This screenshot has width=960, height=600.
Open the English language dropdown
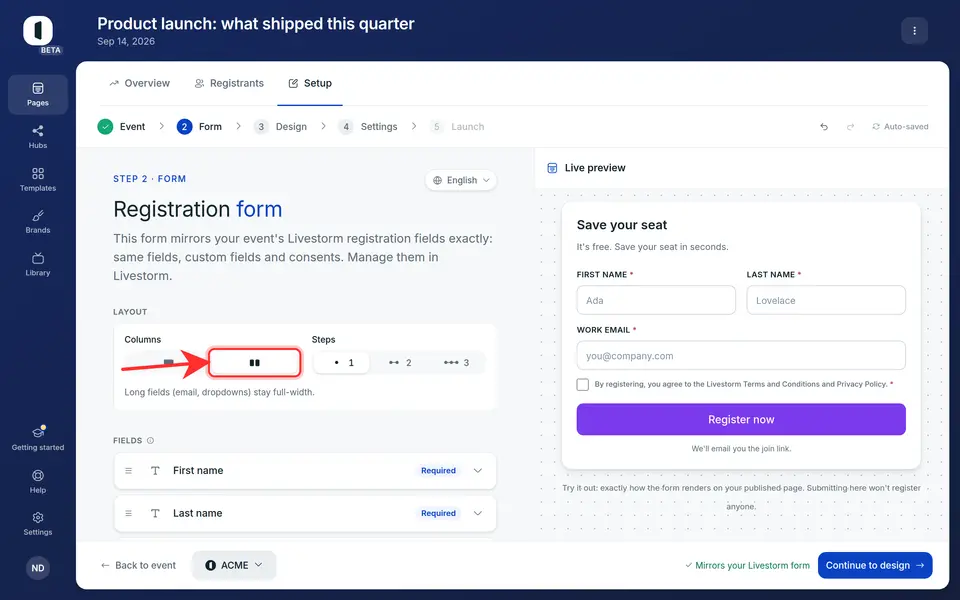461,180
